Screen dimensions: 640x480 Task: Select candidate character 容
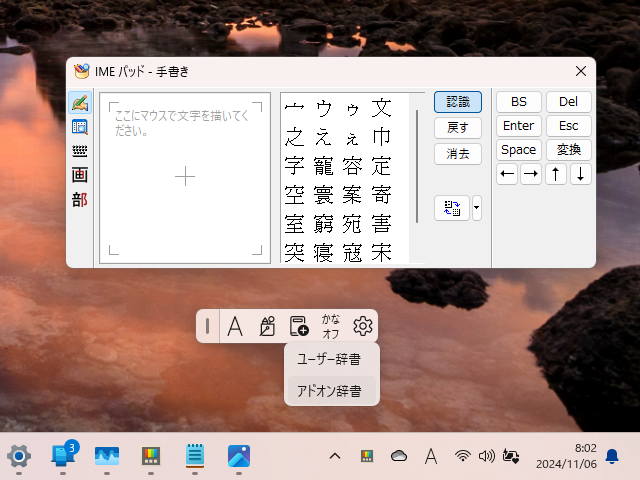[x=352, y=166]
